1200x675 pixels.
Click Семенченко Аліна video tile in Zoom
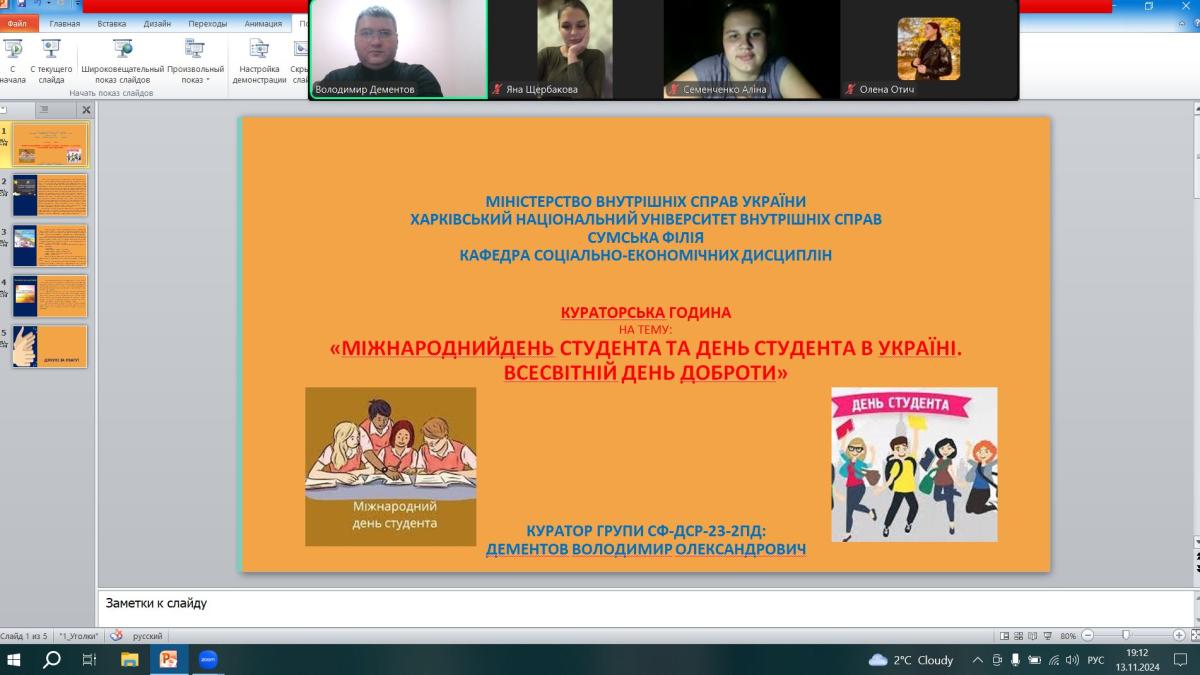[752, 49]
